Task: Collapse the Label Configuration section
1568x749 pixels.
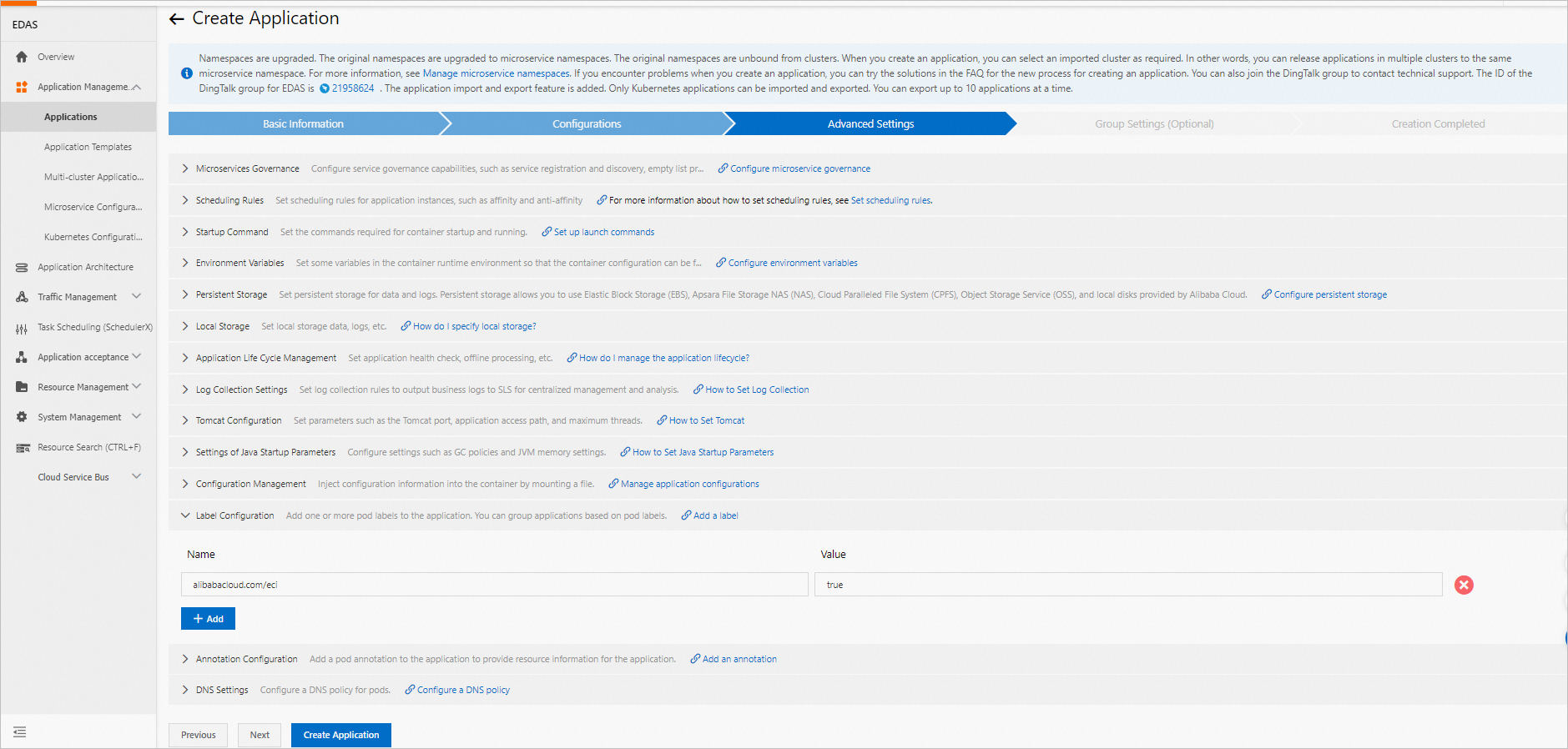Action: point(185,515)
